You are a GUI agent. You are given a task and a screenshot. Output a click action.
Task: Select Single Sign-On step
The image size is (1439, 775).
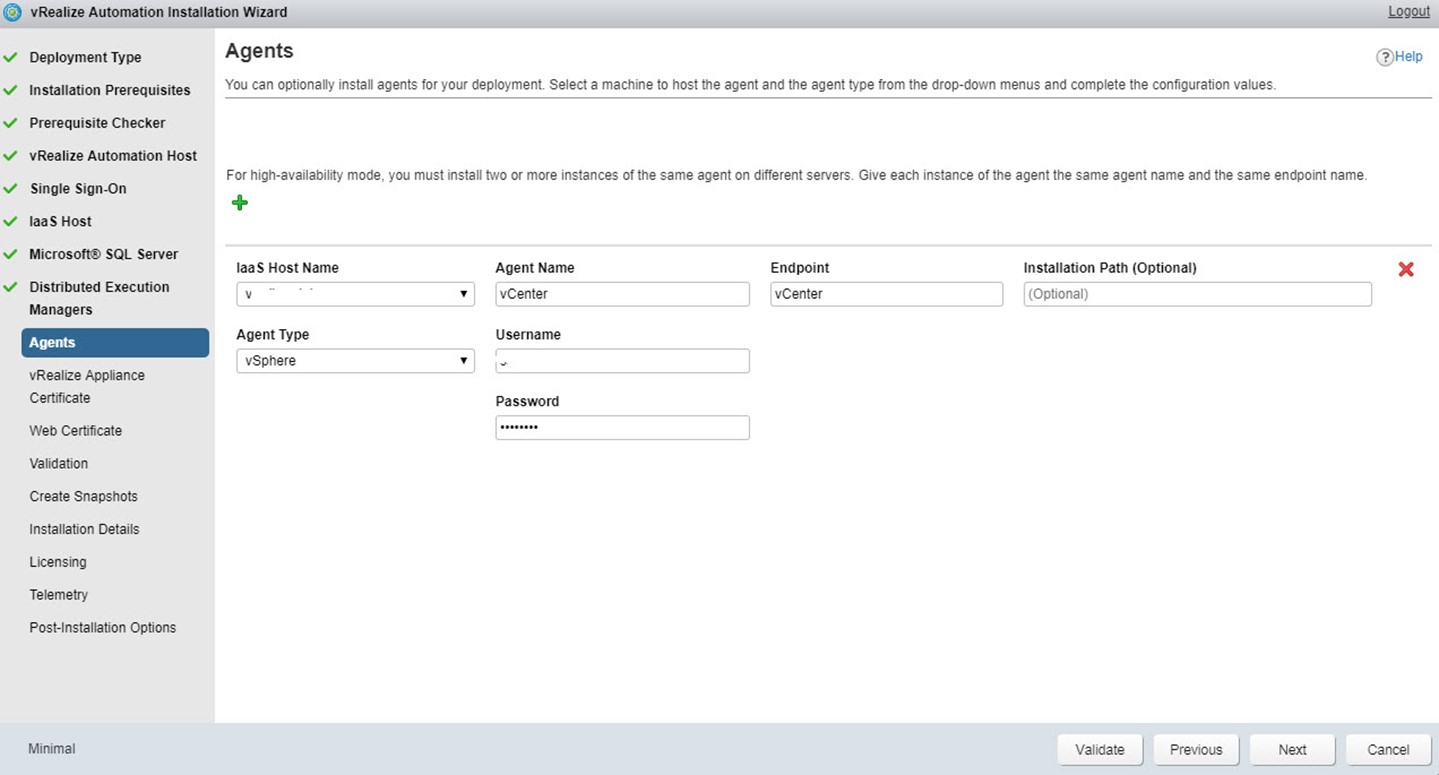pyautogui.click(x=78, y=189)
